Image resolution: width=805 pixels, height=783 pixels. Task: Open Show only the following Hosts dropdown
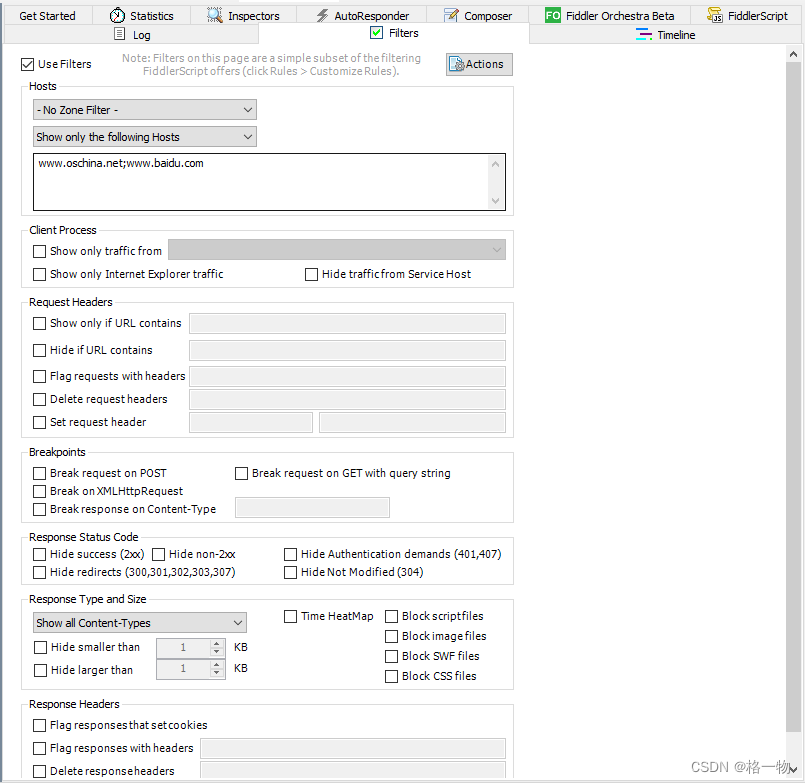pos(145,137)
